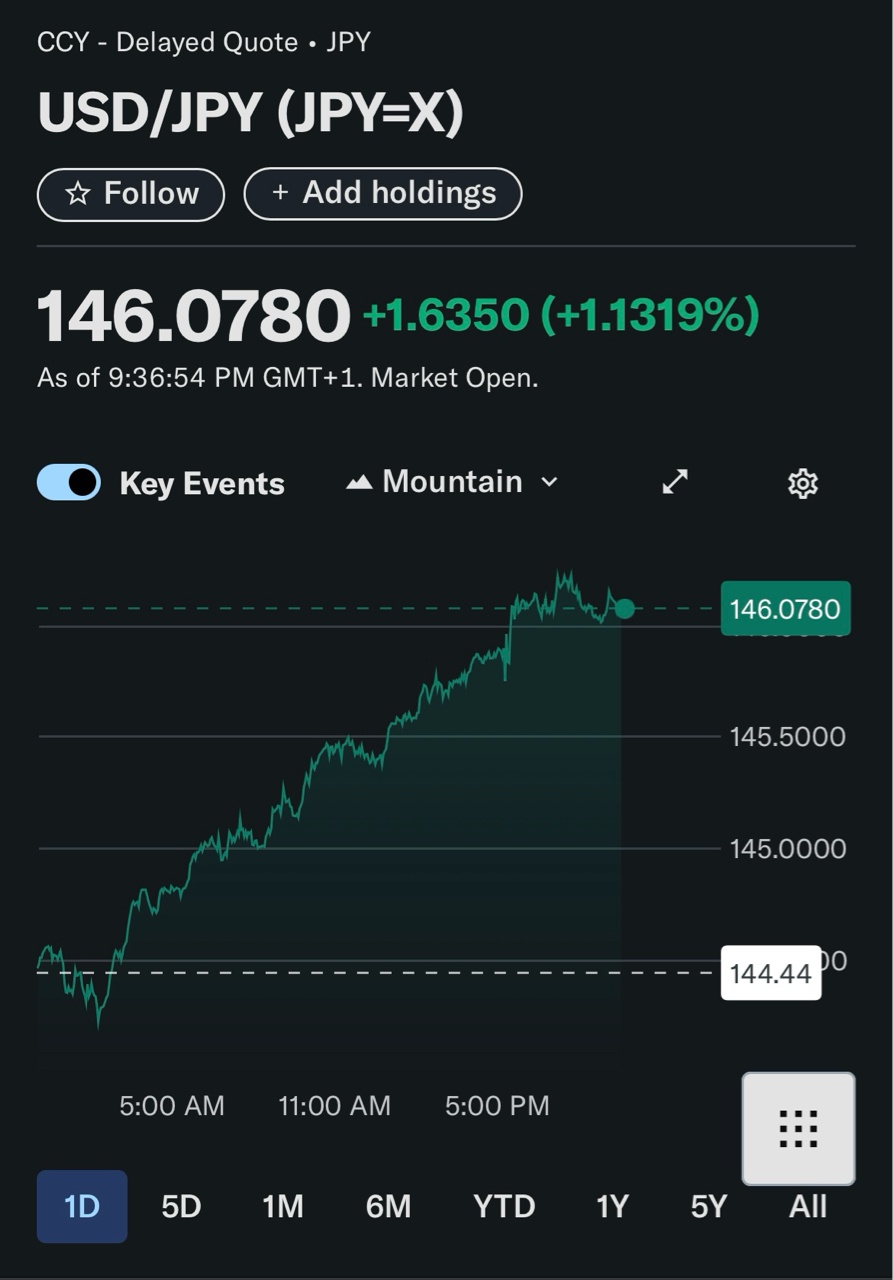Show the All time range
Viewport: 893px width, 1280px height.
click(807, 1206)
